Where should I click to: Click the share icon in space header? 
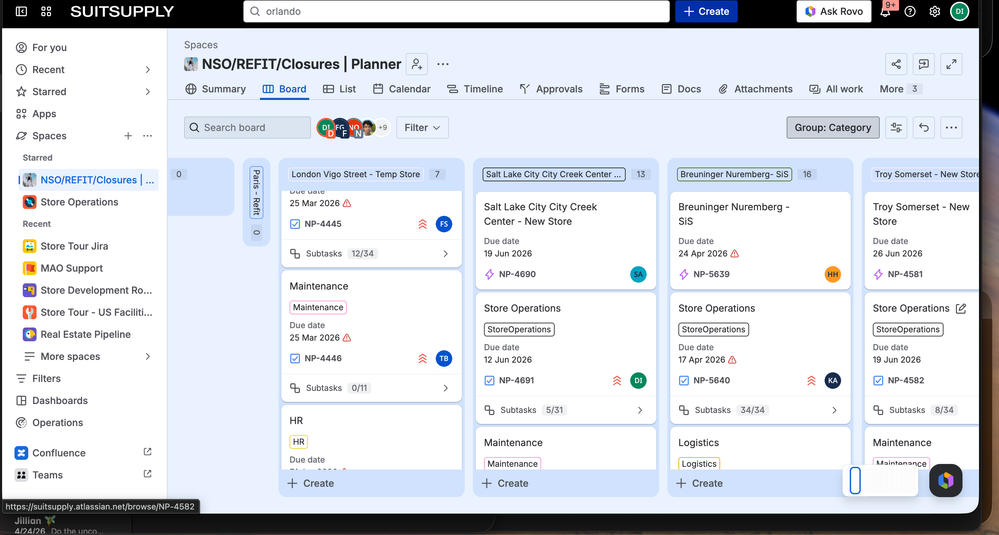tap(896, 64)
